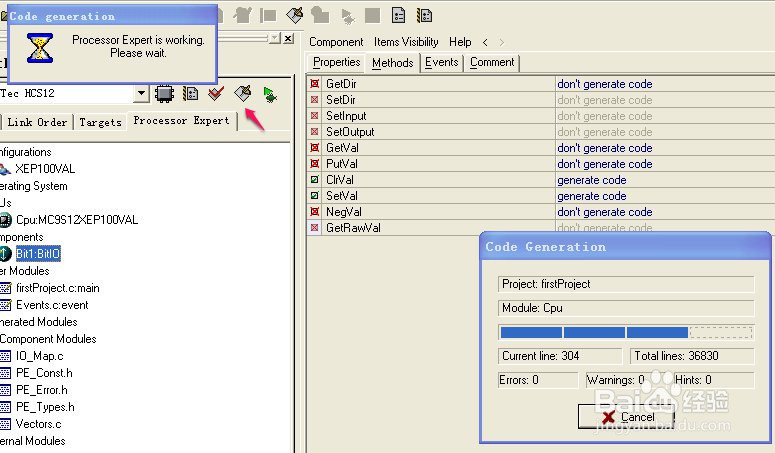
Task: Select Bit1:BitIO in the project tree
Action: 38,253
